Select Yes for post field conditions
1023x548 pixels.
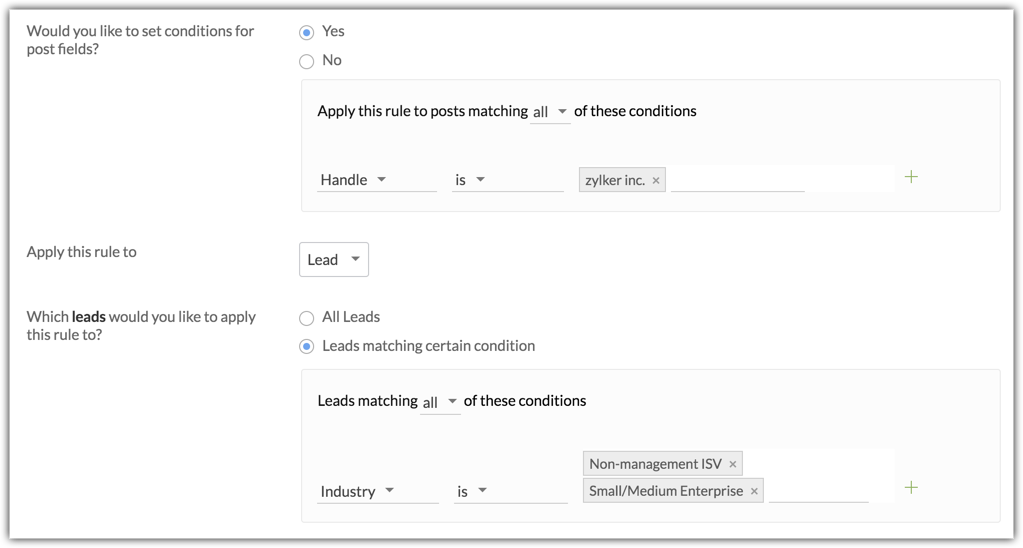tap(307, 33)
